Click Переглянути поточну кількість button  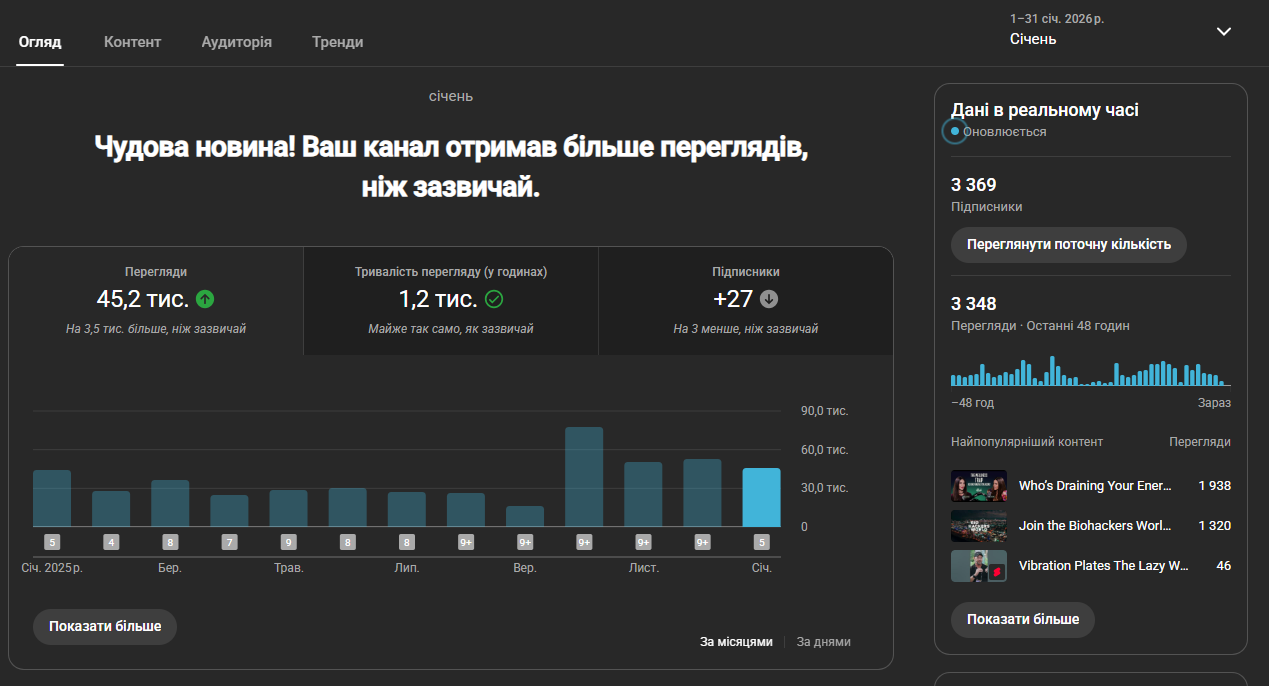pyautogui.click(x=1068, y=245)
